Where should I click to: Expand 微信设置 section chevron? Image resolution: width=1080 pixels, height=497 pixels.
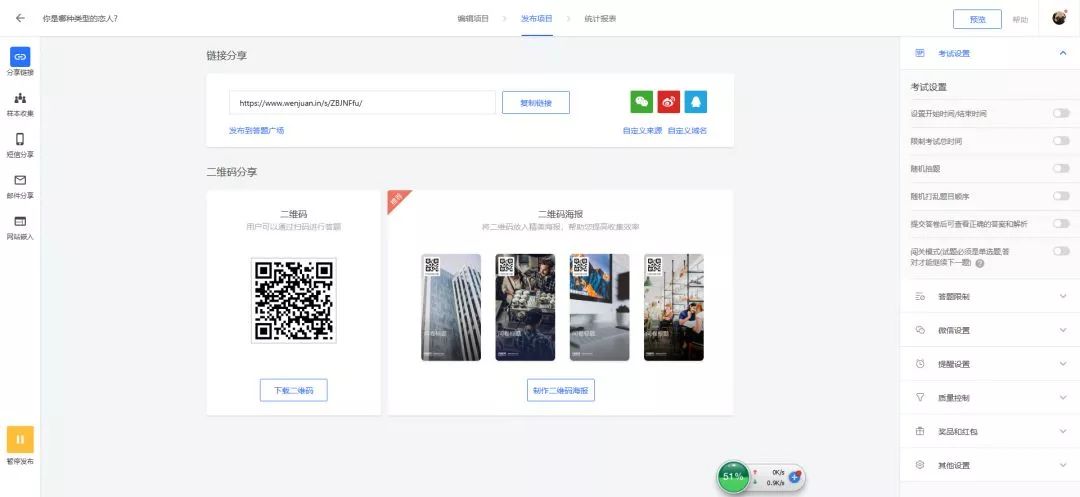pyautogui.click(x=1063, y=330)
